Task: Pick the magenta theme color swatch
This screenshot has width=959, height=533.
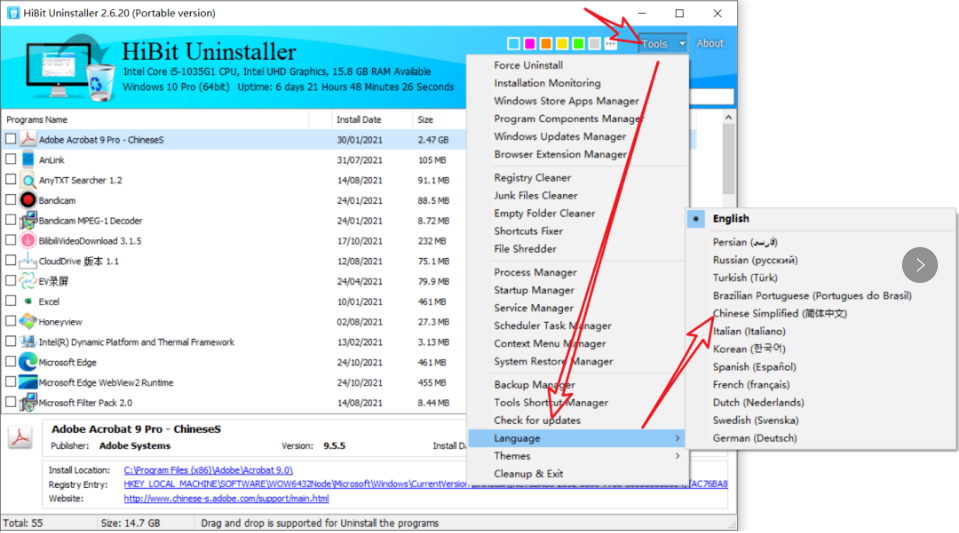Action: click(x=530, y=43)
